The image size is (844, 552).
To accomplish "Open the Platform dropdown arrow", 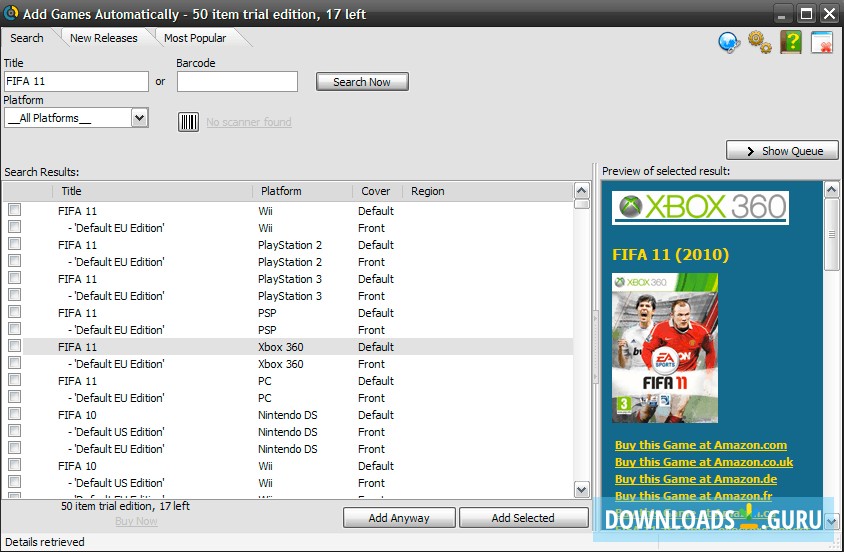I will click(139, 117).
